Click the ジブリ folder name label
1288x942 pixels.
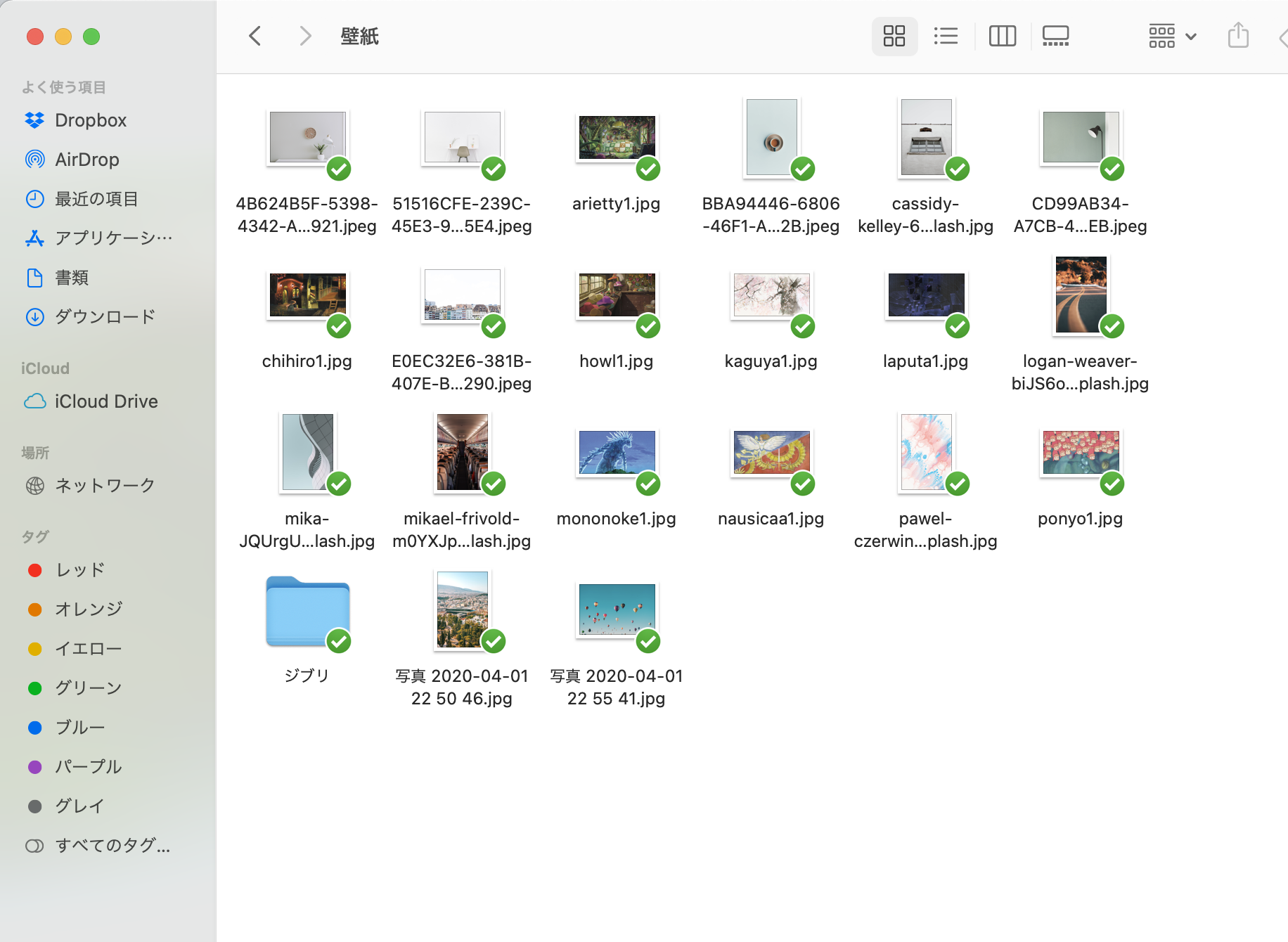point(307,676)
